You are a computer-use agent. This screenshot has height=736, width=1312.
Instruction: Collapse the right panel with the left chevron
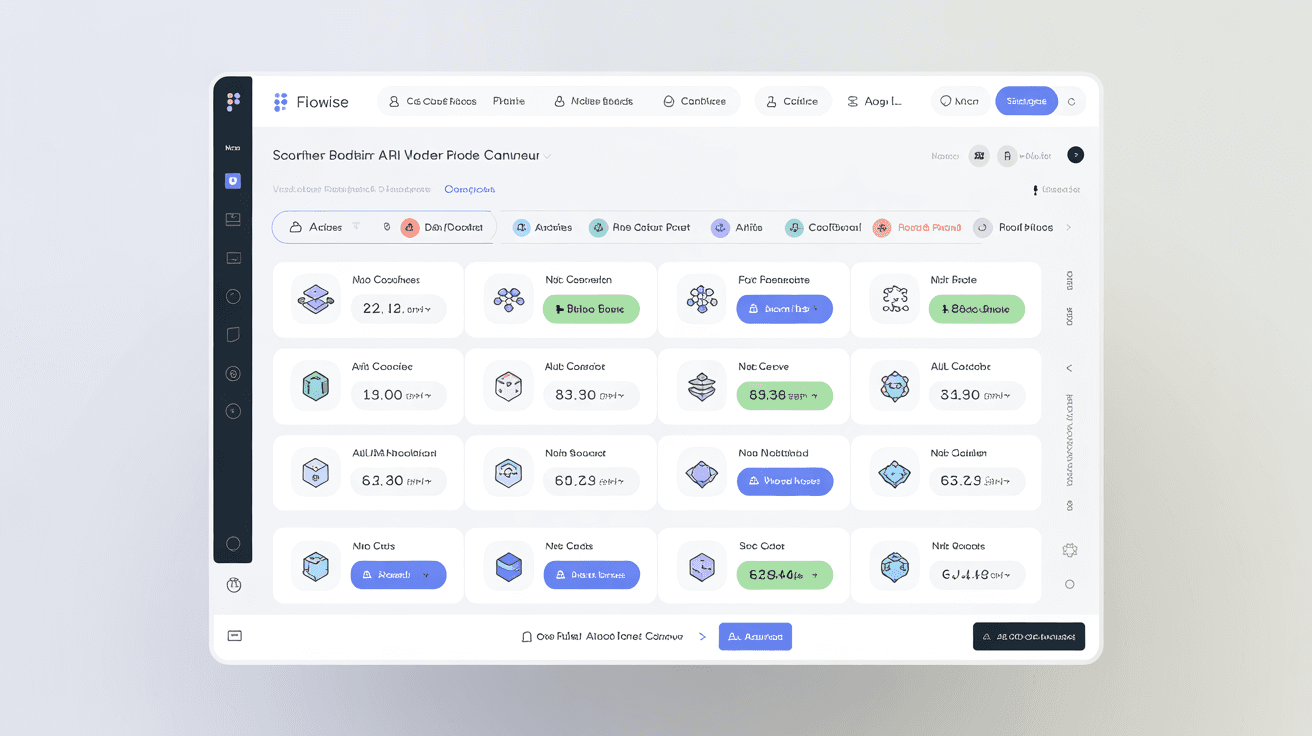1069,368
